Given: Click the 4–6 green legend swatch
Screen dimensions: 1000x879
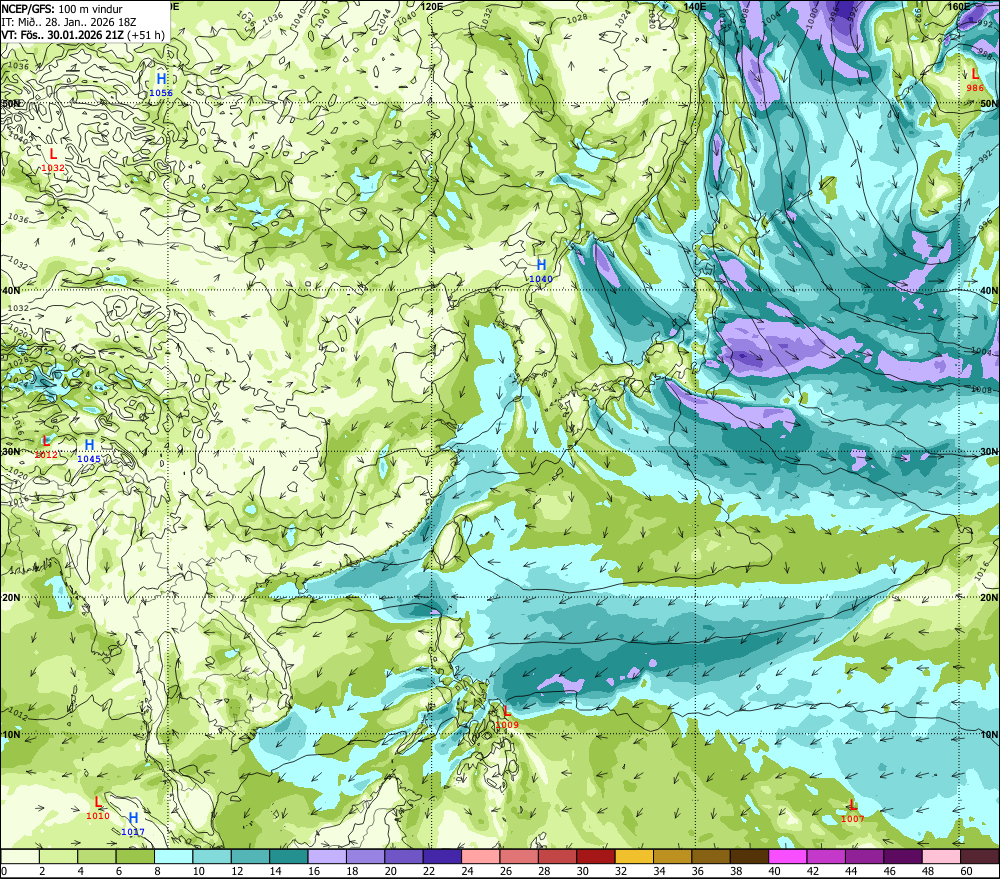Looking at the screenshot, I should tap(97, 856).
